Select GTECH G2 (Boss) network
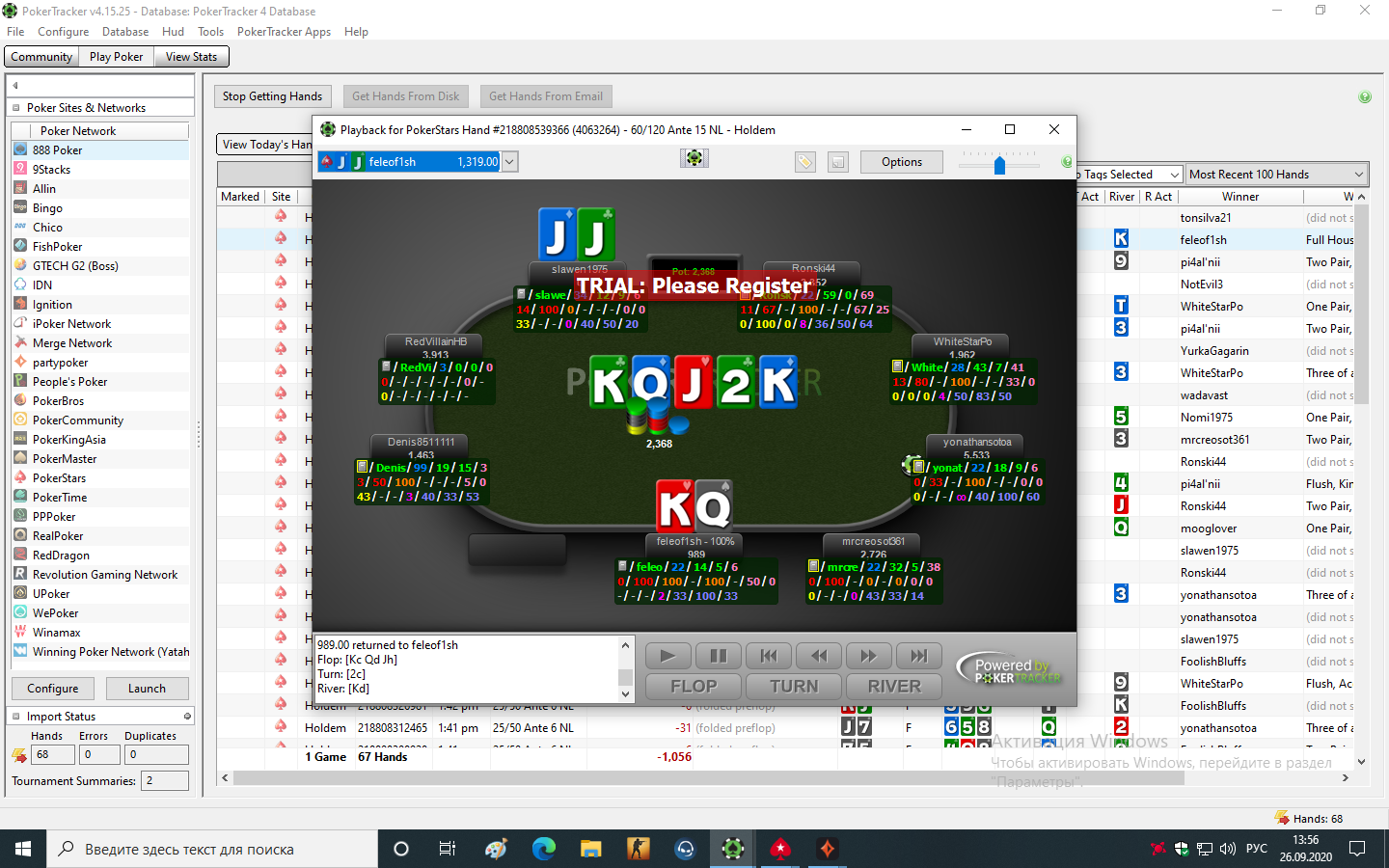This screenshot has height=868, width=1389. 100,266
